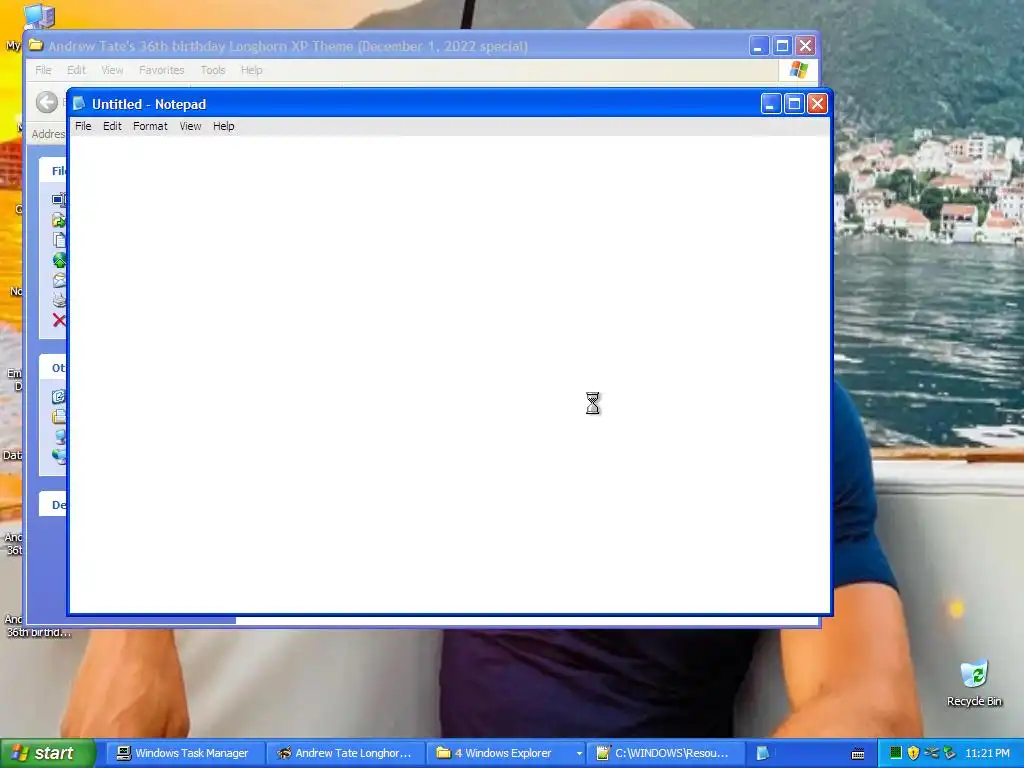Open the Explorer window's Favorites menu
Image resolution: width=1024 pixels, height=768 pixels.
click(161, 70)
